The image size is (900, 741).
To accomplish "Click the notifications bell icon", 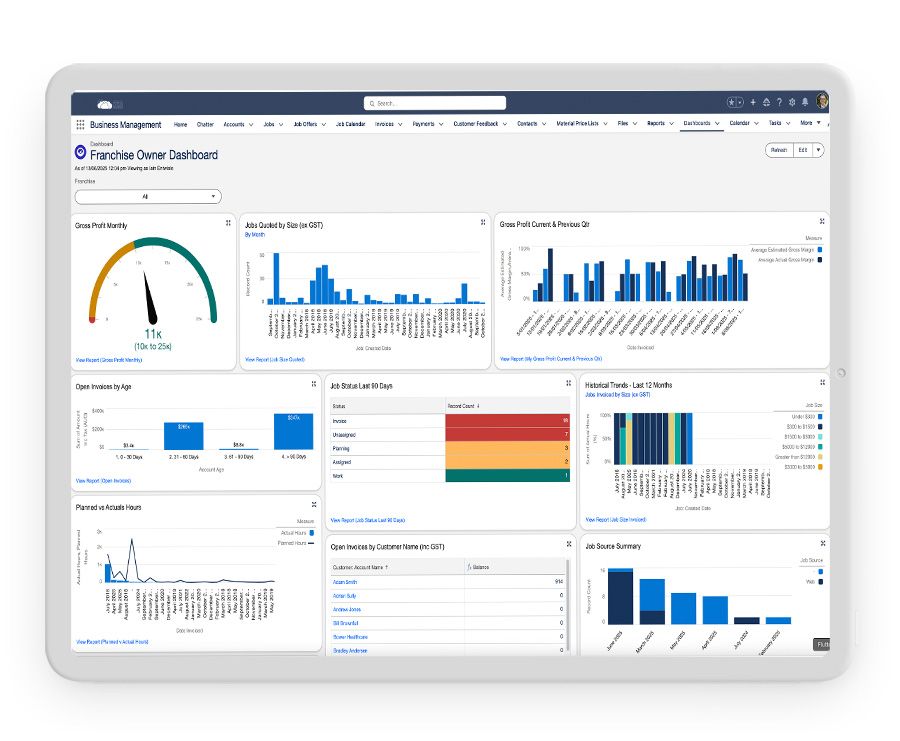I will [x=805, y=102].
